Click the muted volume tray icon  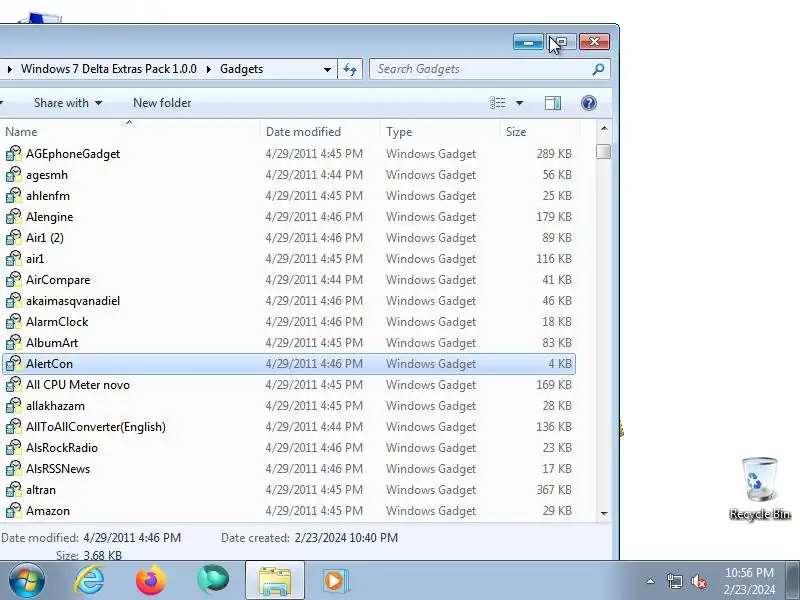point(699,581)
